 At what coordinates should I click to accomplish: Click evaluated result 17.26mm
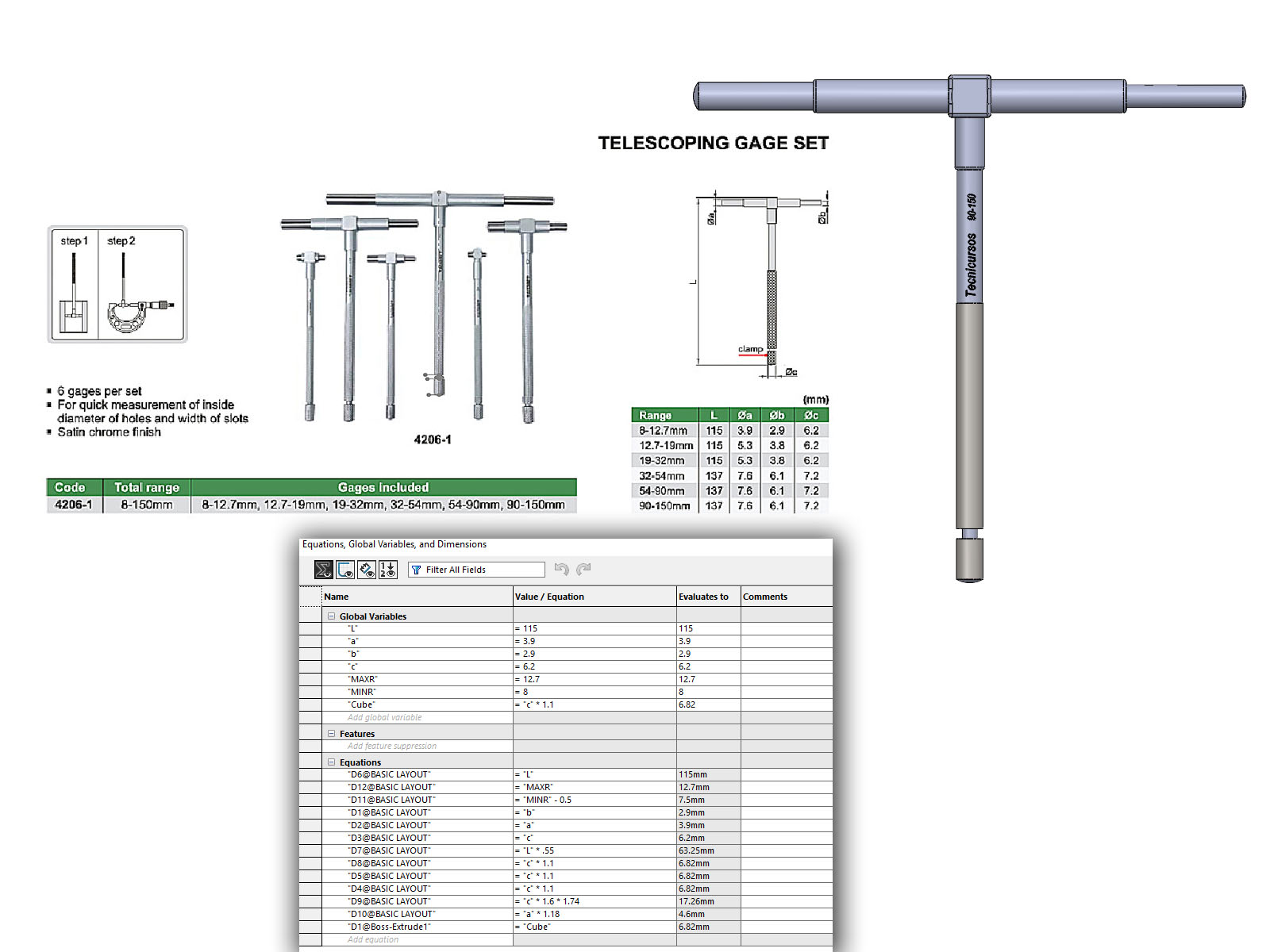708,901
